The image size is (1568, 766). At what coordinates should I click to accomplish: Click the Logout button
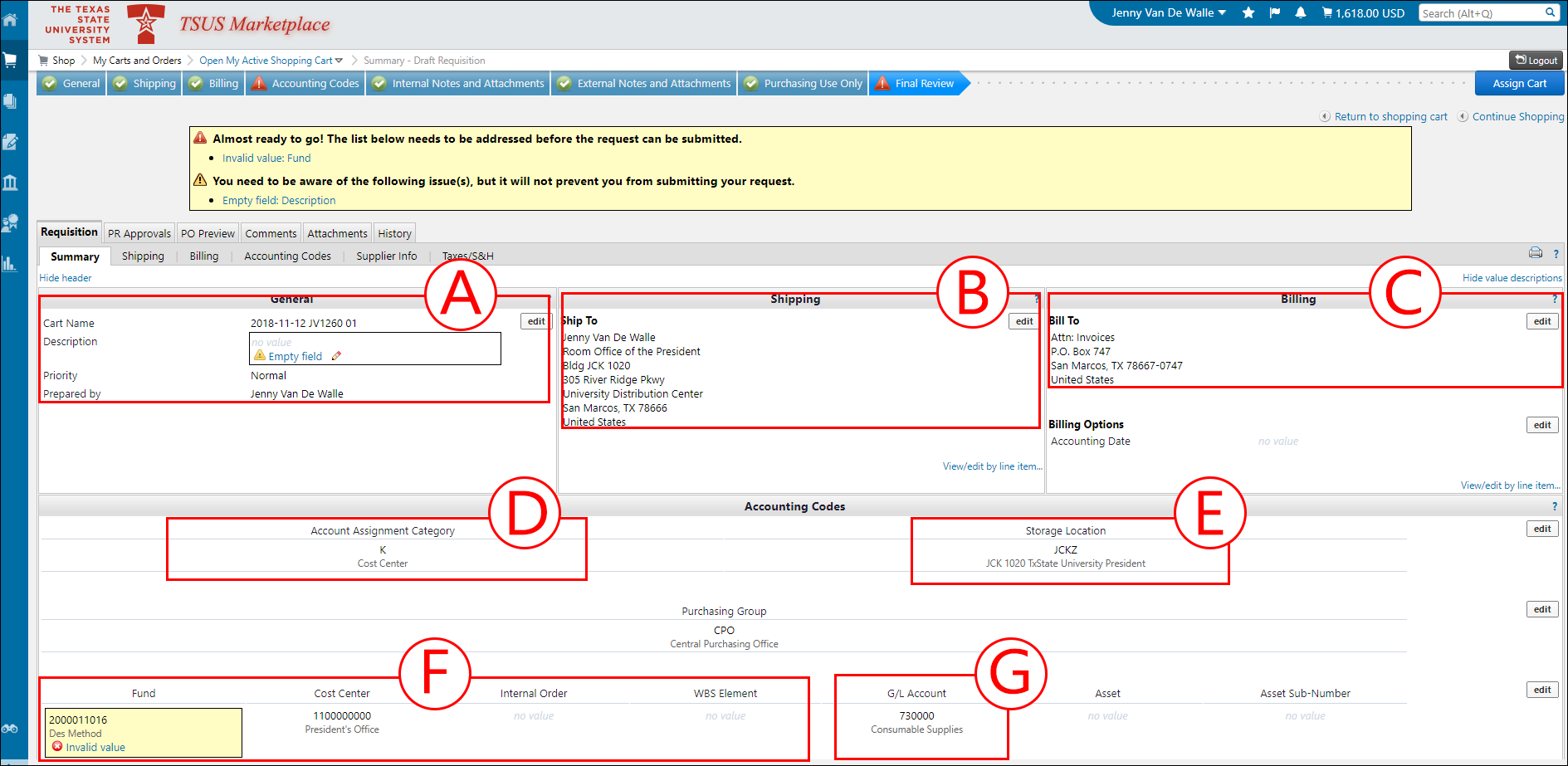pos(1536,60)
